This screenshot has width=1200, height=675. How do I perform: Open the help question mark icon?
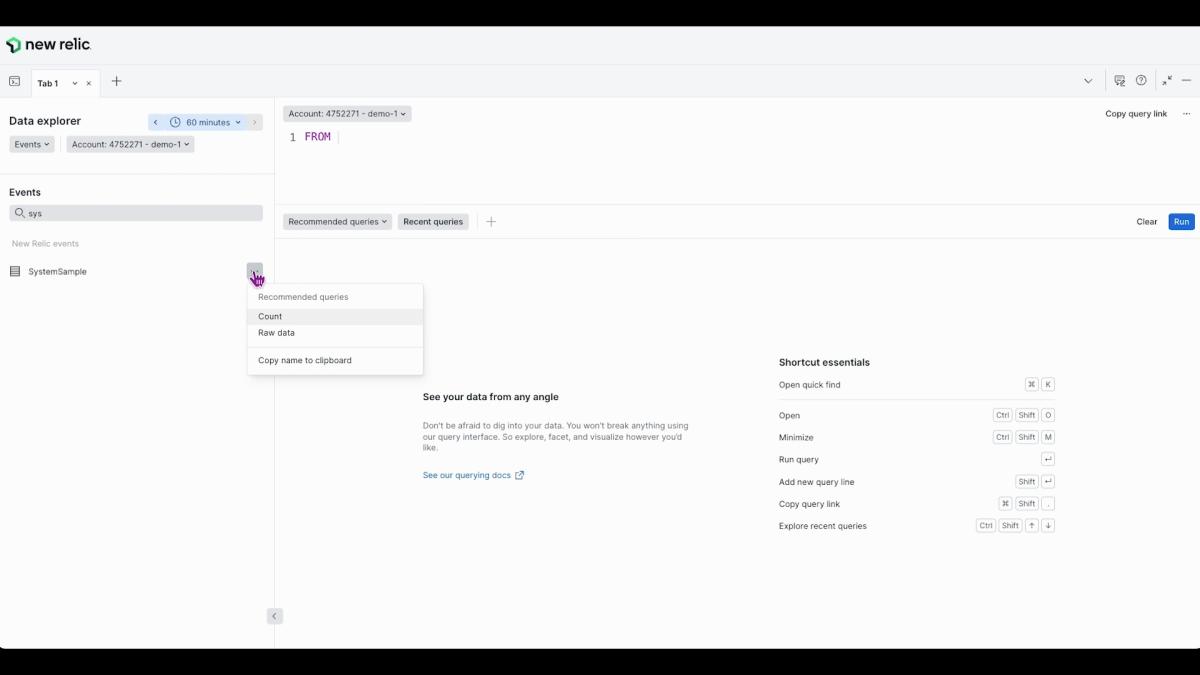tap(1141, 81)
